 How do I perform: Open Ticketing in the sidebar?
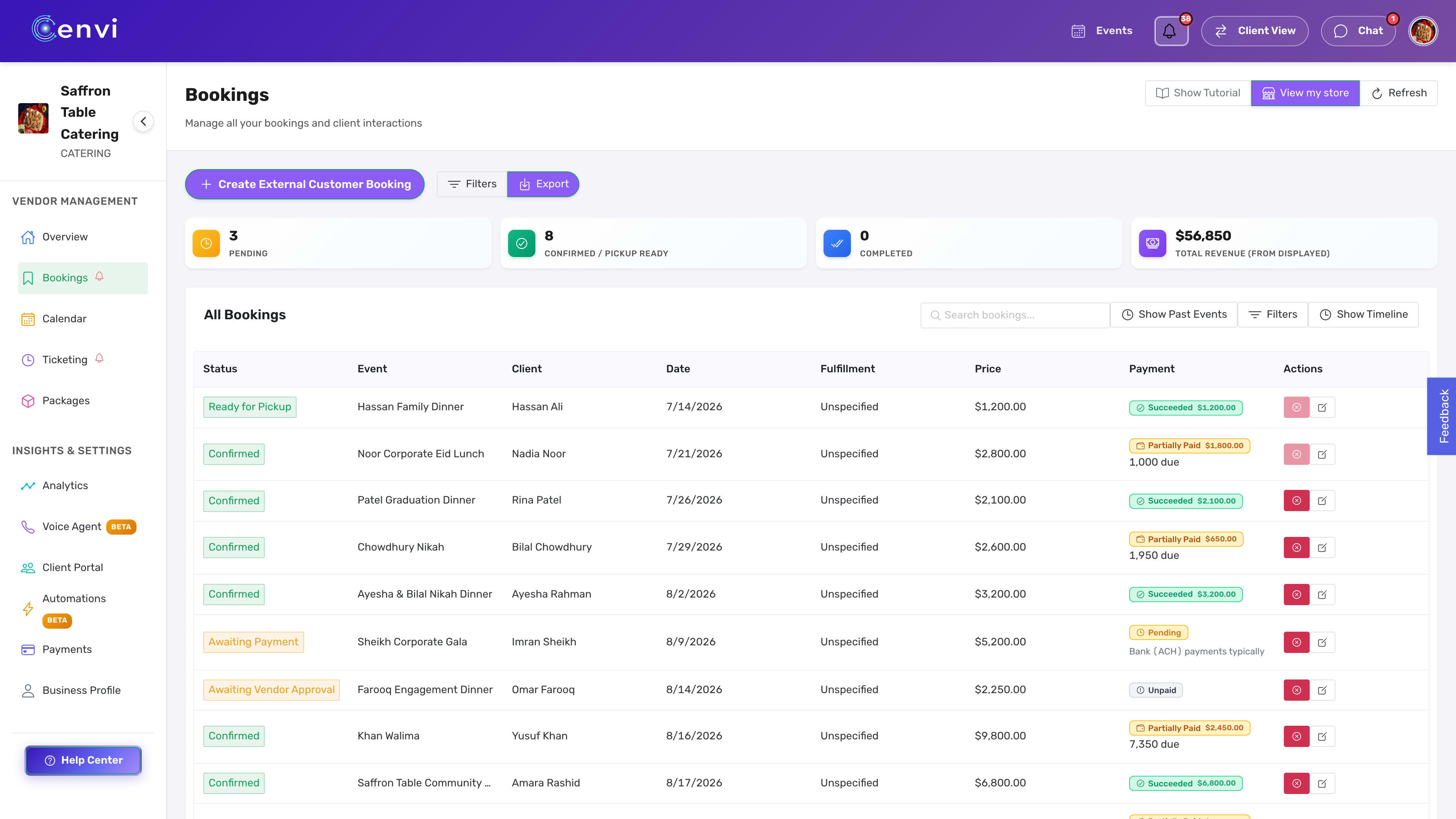tap(83, 359)
